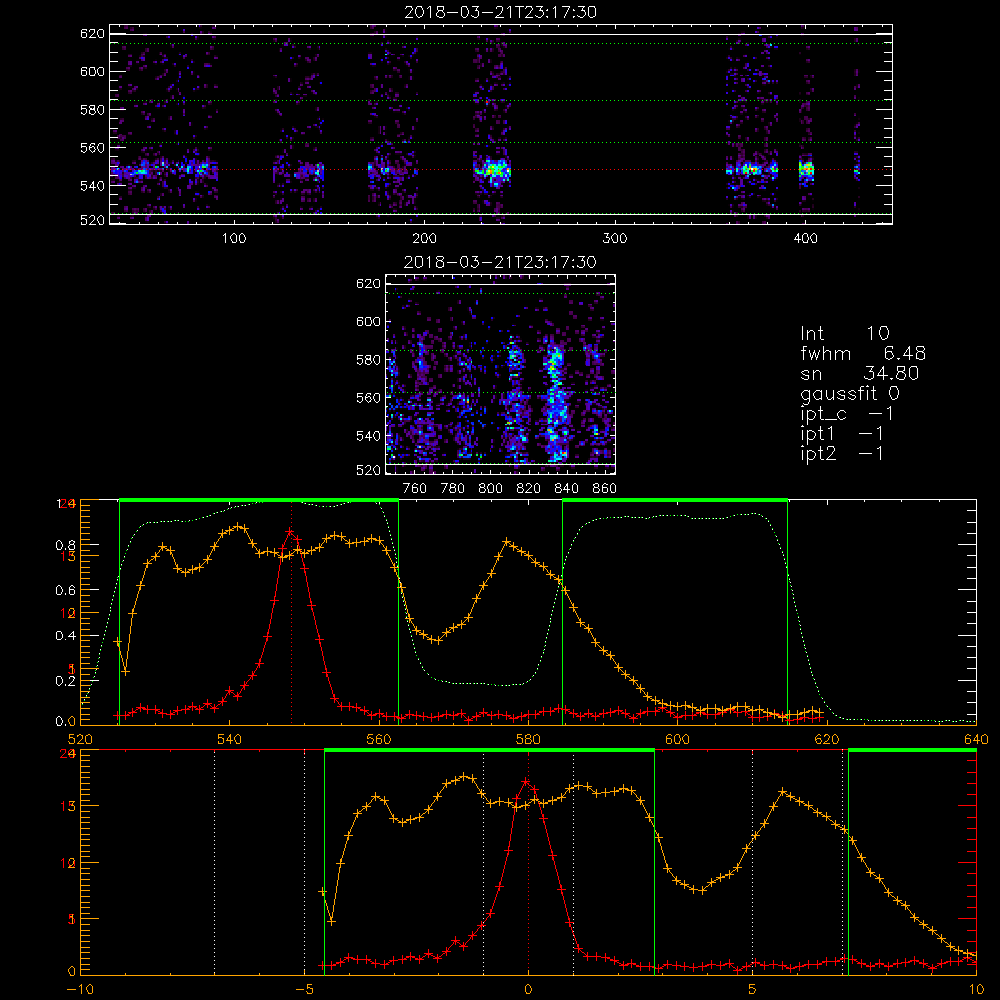Select the 'ipt_c -1' parameter line
Viewport: 1000px width, 1000px height.
point(846,414)
